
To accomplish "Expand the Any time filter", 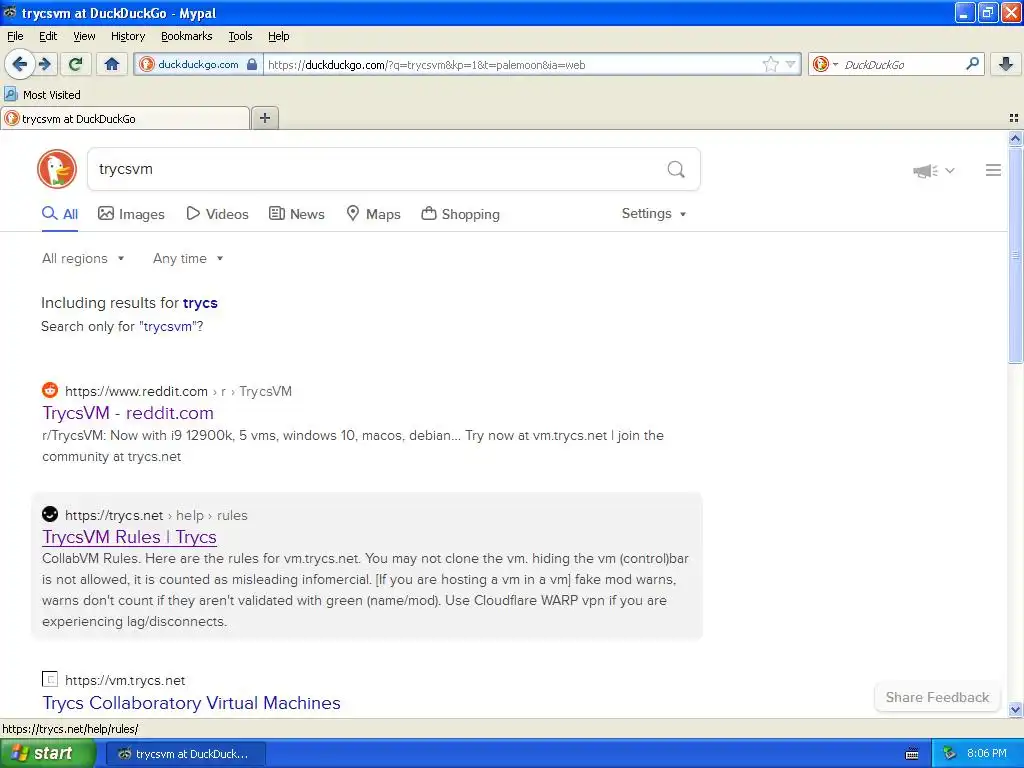I will click(188, 259).
